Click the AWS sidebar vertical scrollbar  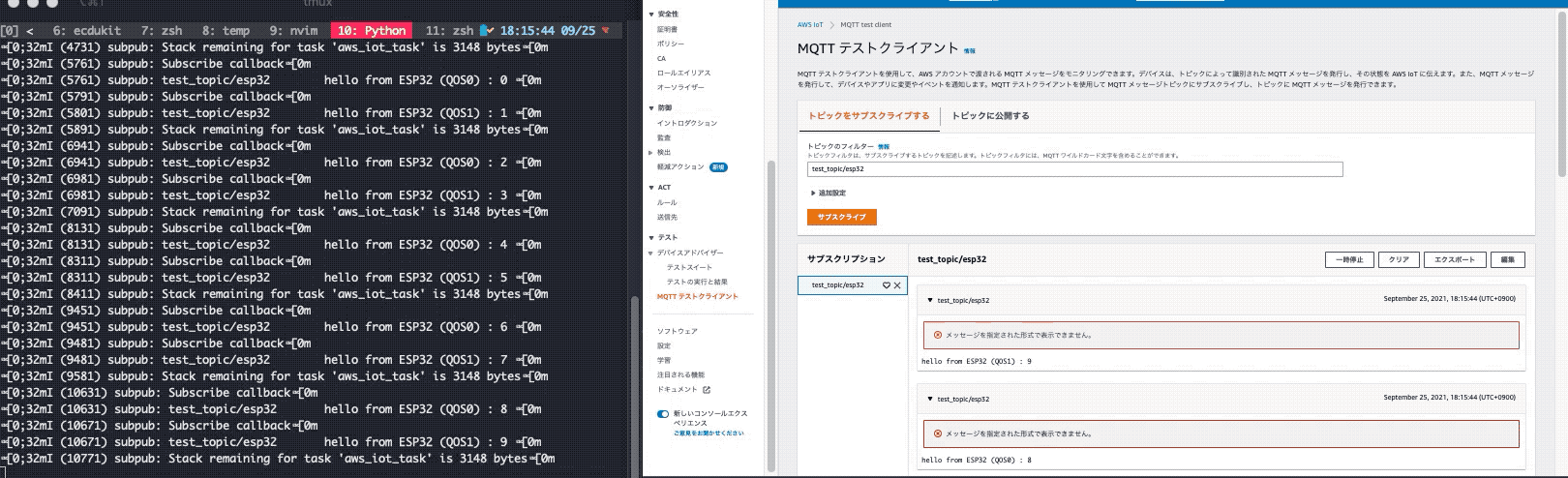(x=771, y=314)
